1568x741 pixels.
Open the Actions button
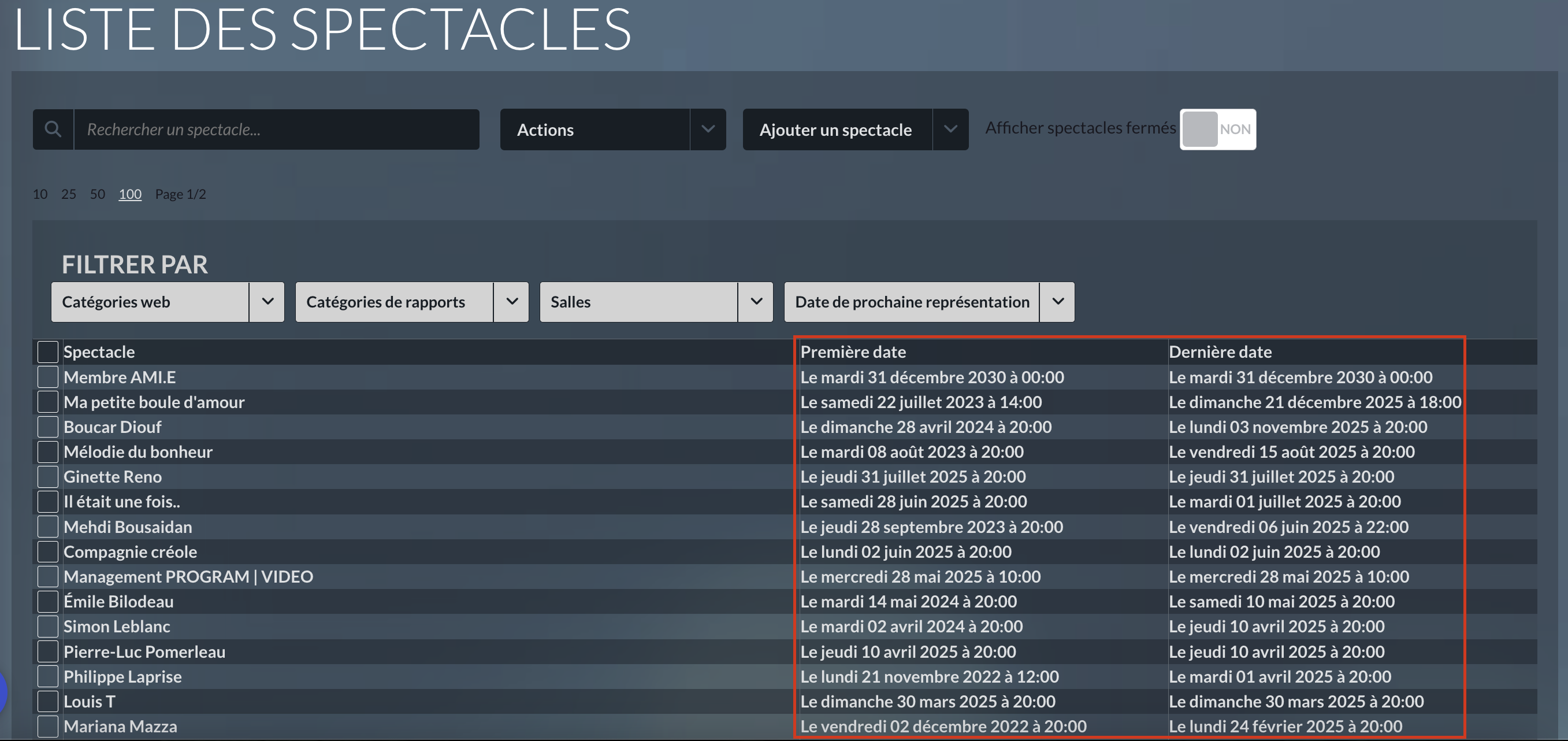tap(594, 129)
